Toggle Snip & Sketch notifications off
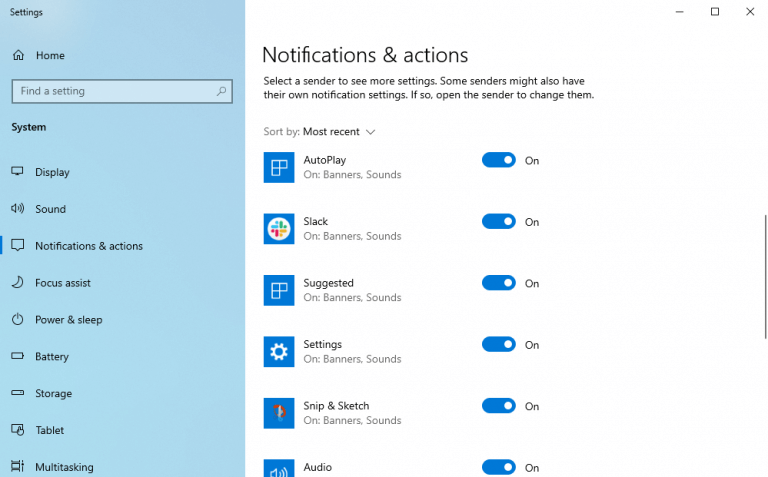 click(499, 406)
